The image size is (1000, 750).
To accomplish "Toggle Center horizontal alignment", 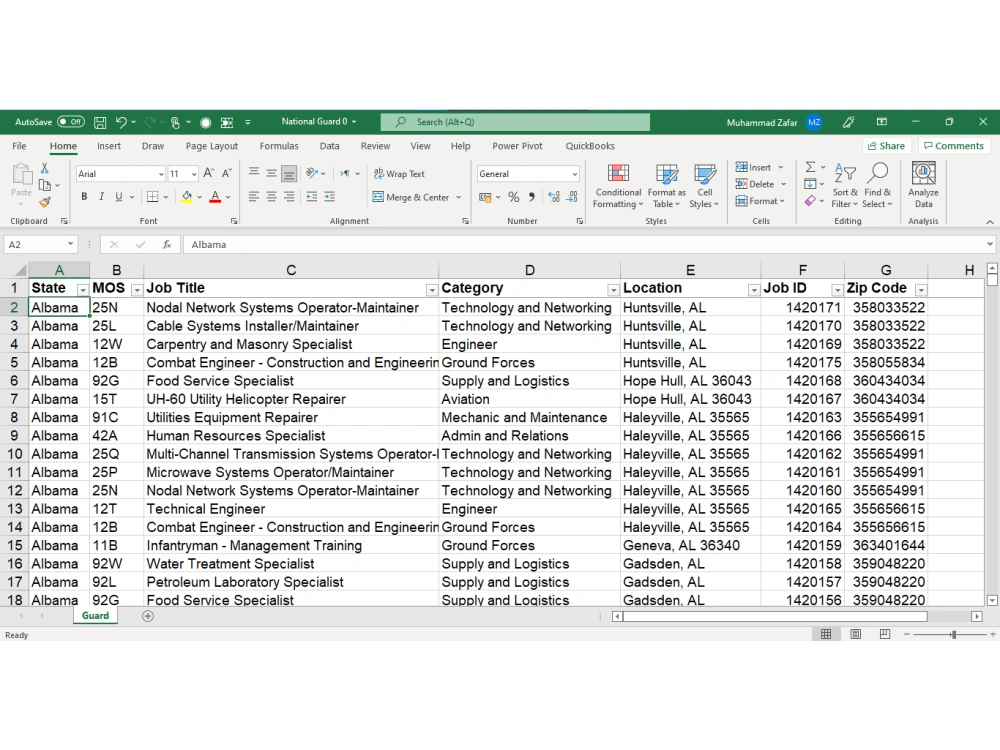I will [272, 196].
